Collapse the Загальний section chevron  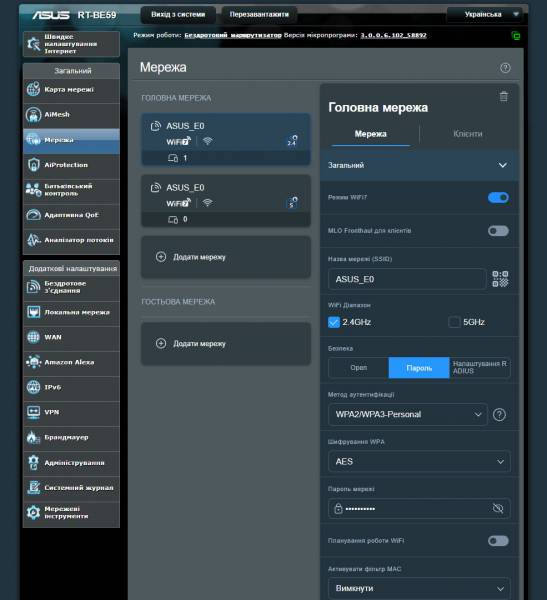coord(503,165)
